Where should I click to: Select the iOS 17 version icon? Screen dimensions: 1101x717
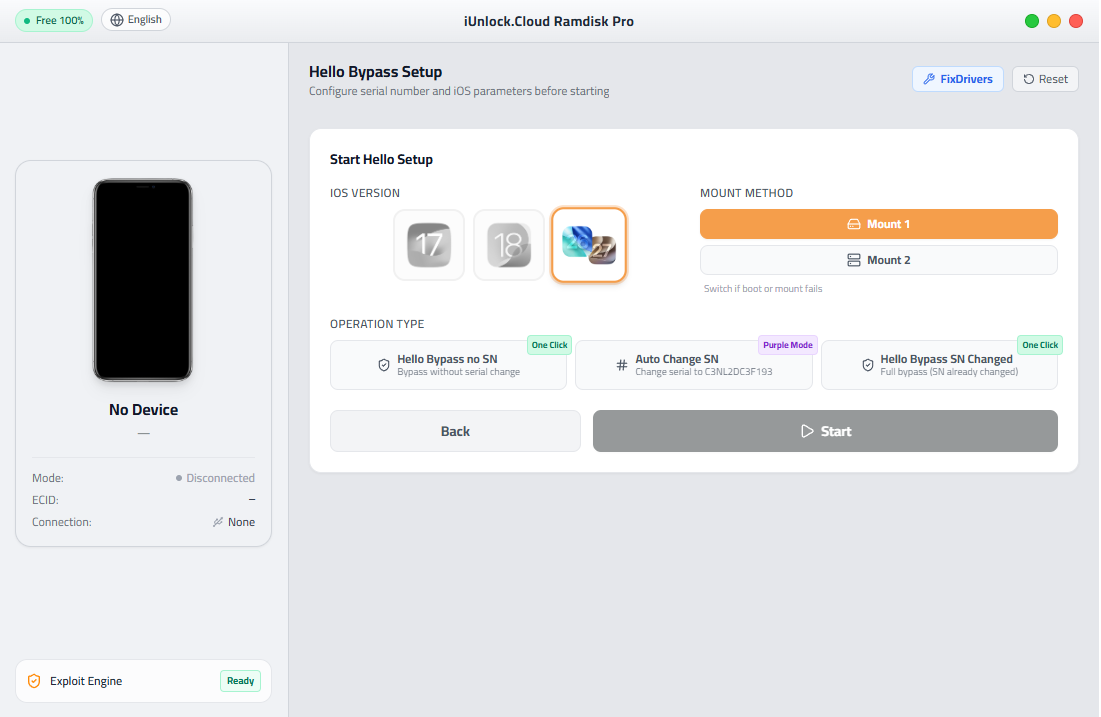pyautogui.click(x=429, y=245)
